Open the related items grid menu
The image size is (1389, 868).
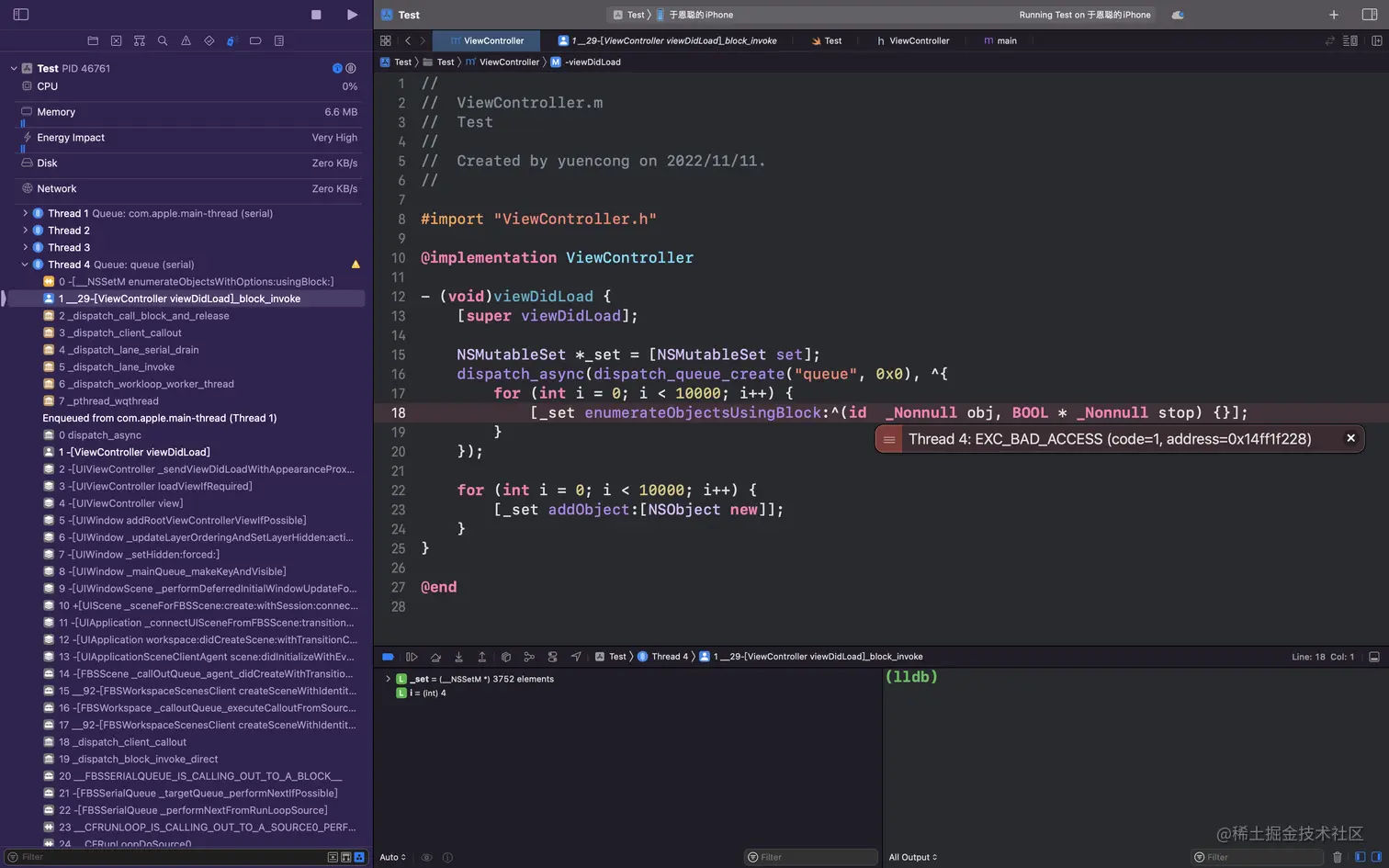(386, 40)
